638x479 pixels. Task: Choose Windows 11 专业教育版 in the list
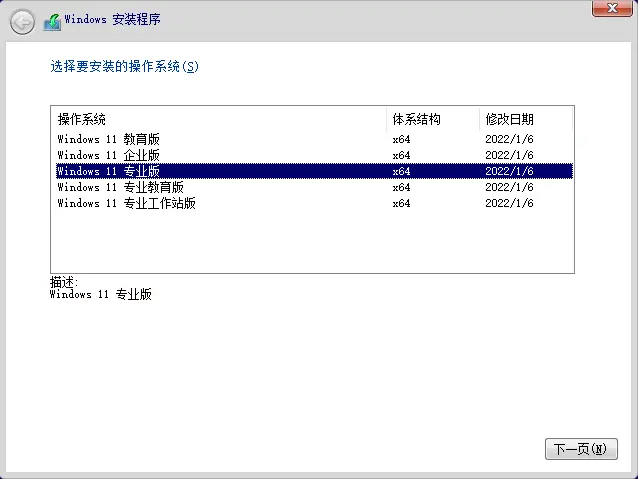[x=120, y=187]
